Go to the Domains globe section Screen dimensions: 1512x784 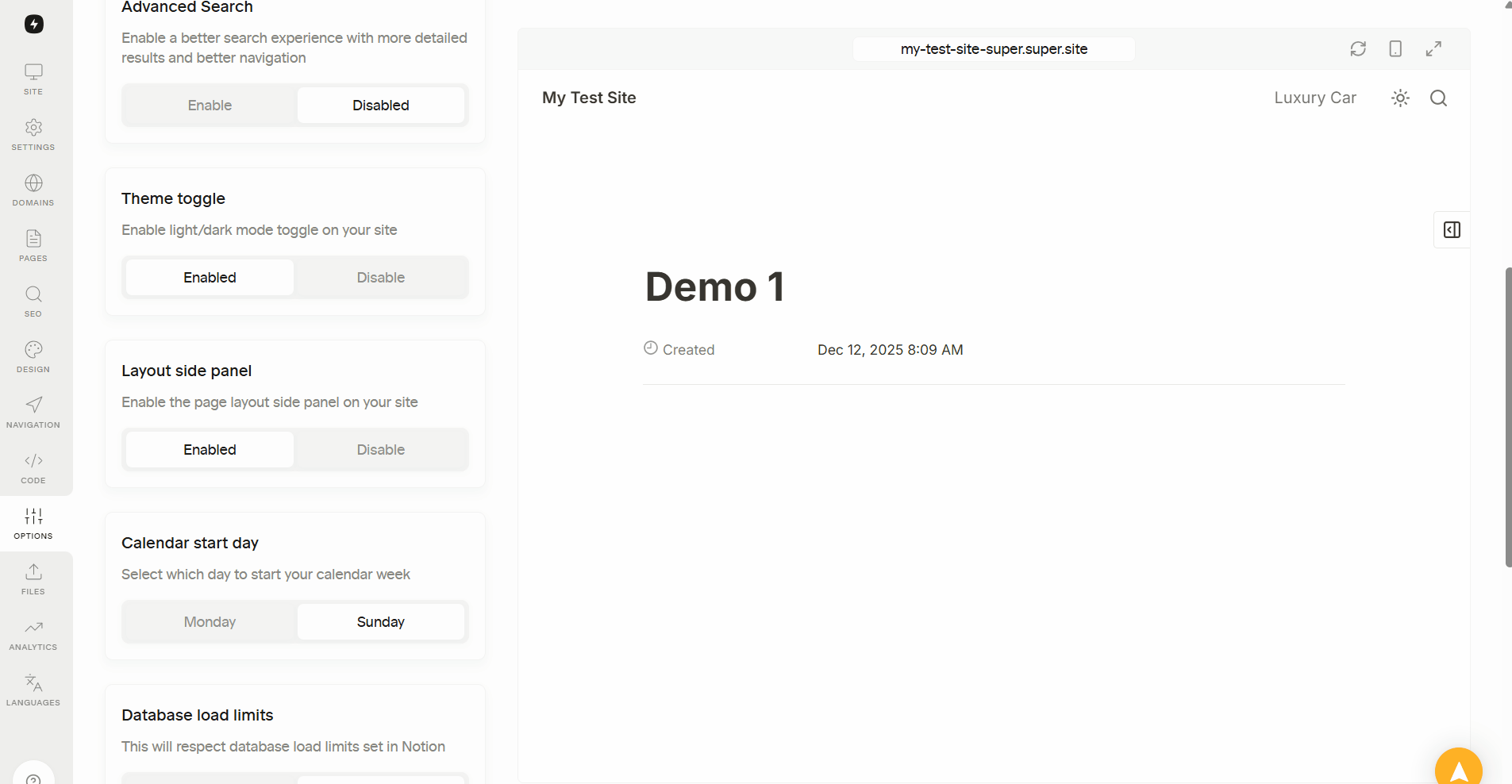tap(33, 190)
